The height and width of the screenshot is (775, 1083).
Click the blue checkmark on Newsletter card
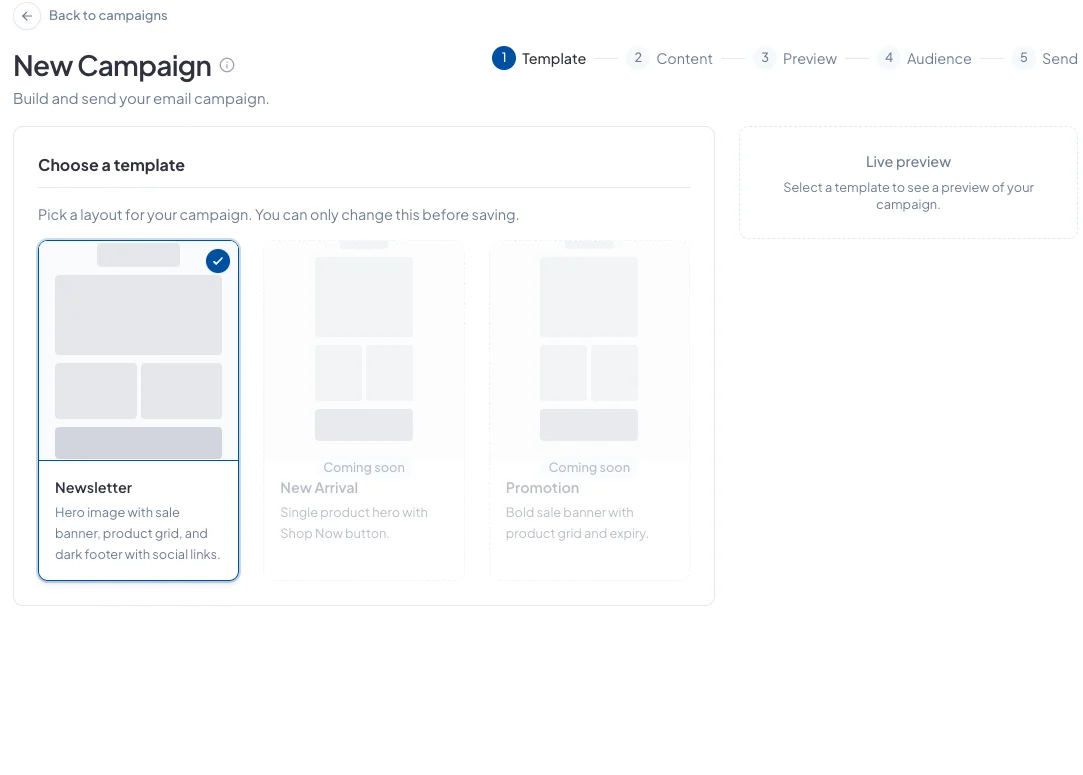point(218,261)
